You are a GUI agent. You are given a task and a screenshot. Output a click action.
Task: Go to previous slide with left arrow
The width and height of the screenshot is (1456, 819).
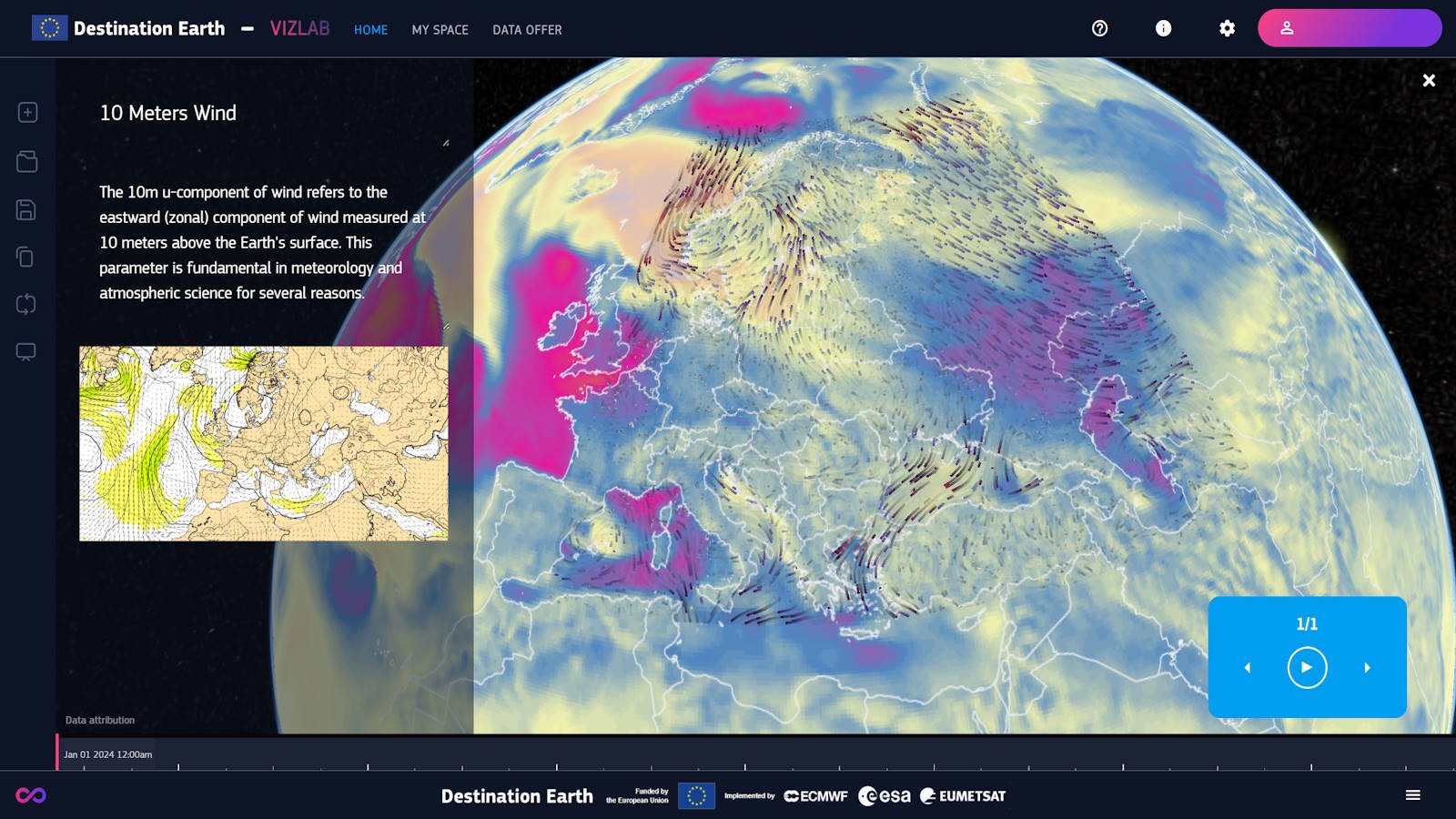1248,668
